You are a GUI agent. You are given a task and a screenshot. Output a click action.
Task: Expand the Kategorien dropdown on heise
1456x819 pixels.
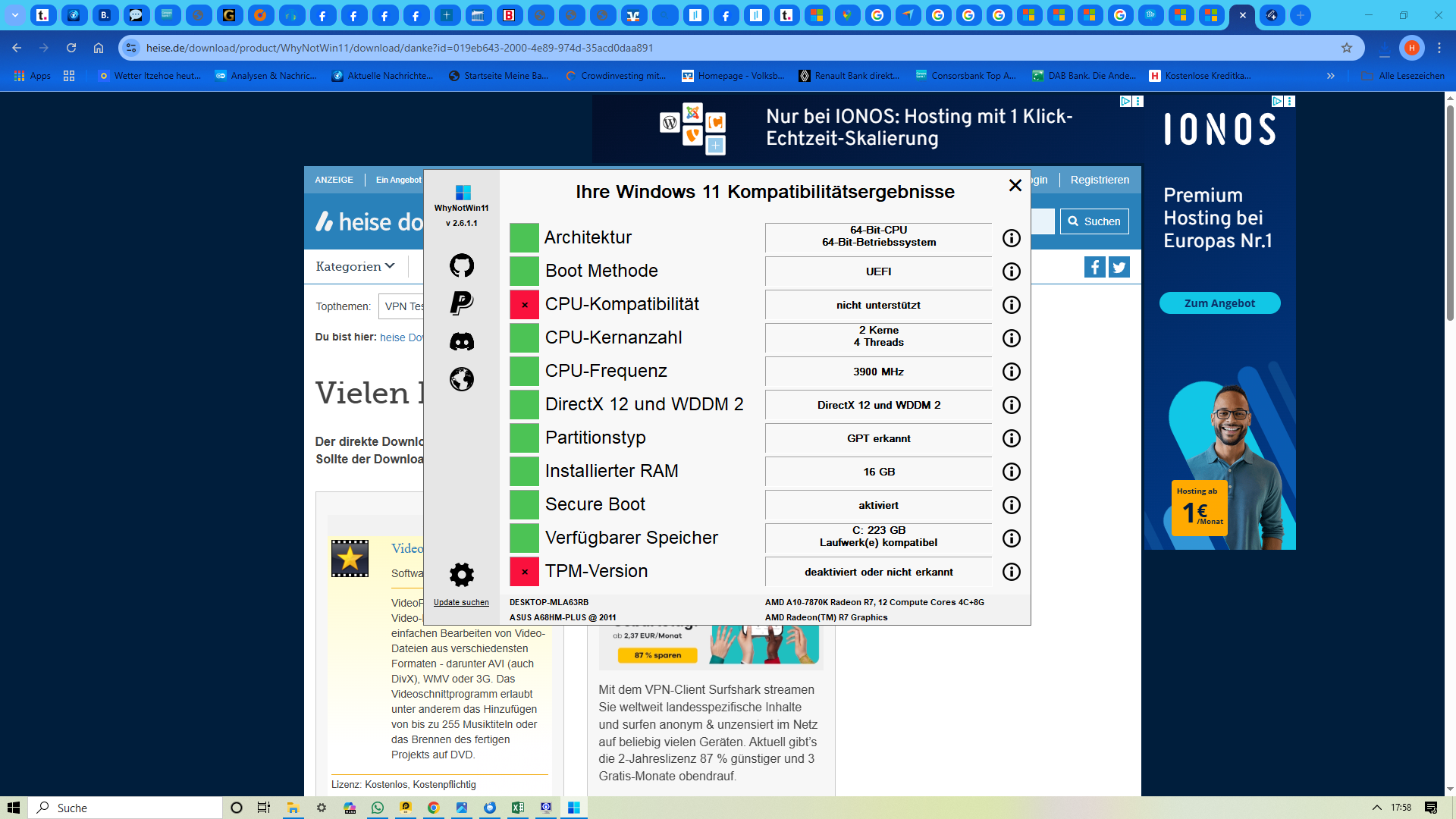(x=355, y=266)
